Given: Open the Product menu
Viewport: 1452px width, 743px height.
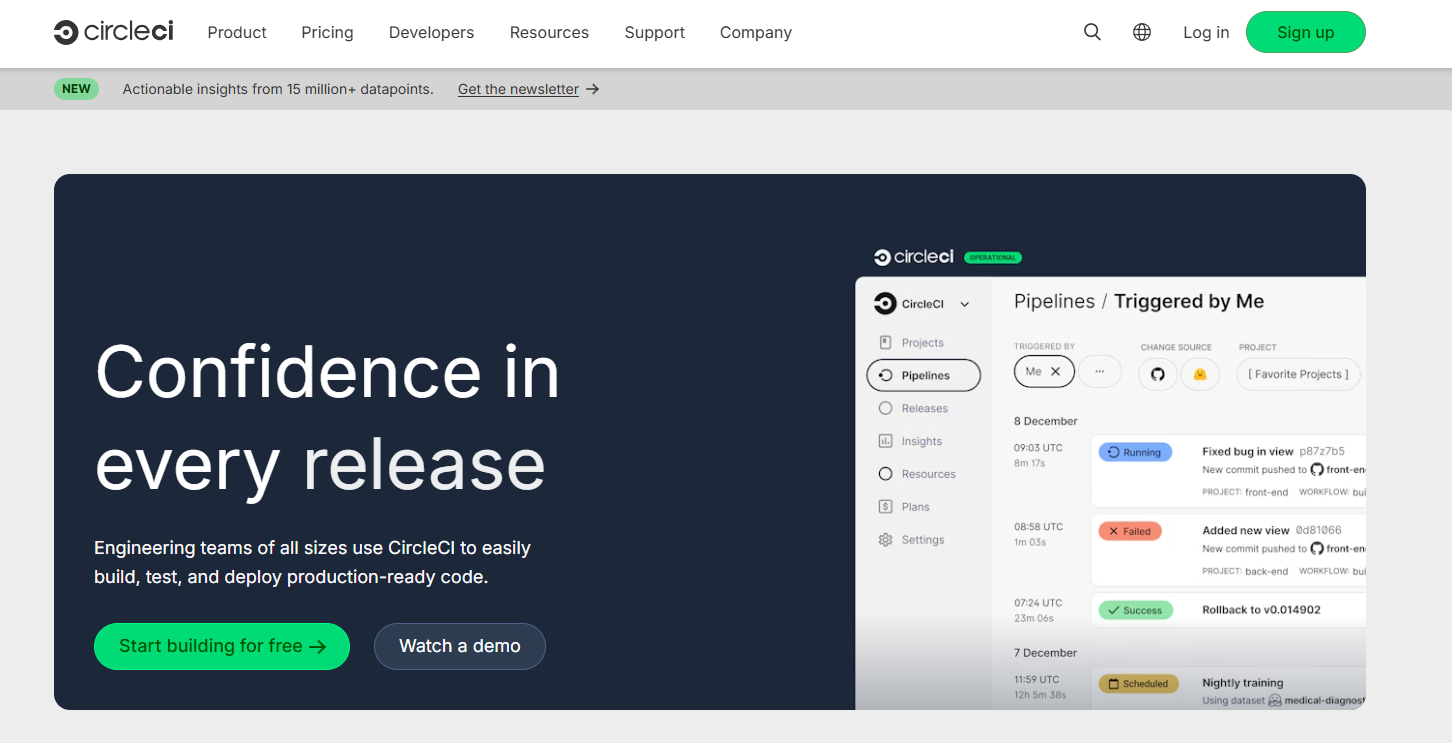Looking at the screenshot, I should tap(237, 32).
